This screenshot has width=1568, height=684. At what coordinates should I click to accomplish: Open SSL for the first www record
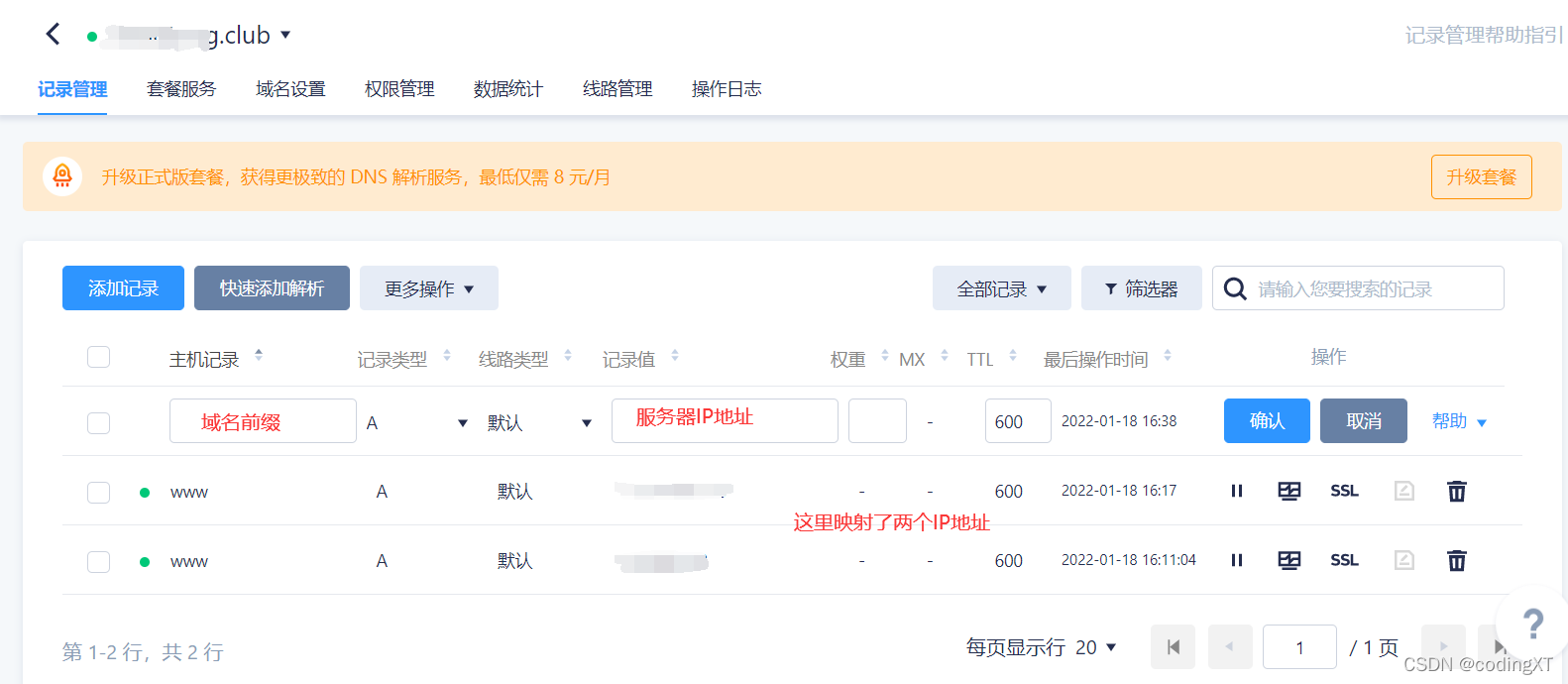1344,491
